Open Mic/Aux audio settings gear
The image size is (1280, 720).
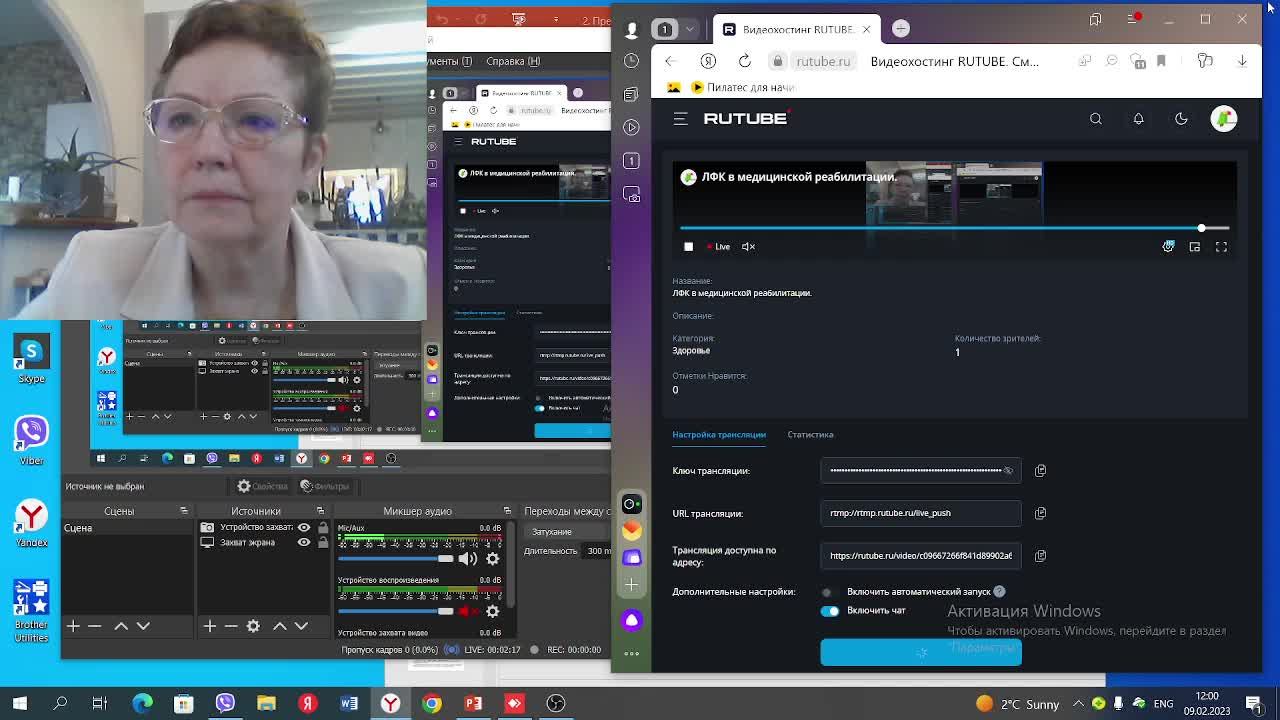tap(492, 559)
